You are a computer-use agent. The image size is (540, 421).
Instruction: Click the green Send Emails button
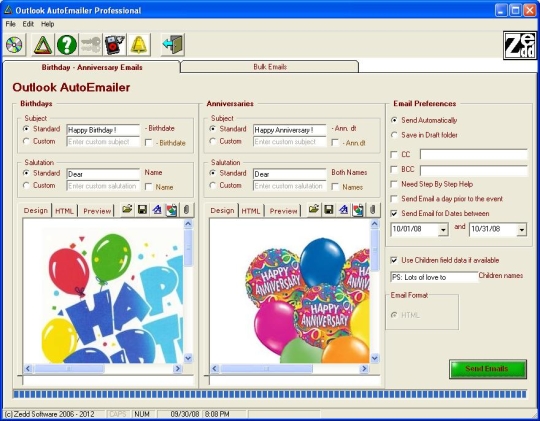[488, 369]
